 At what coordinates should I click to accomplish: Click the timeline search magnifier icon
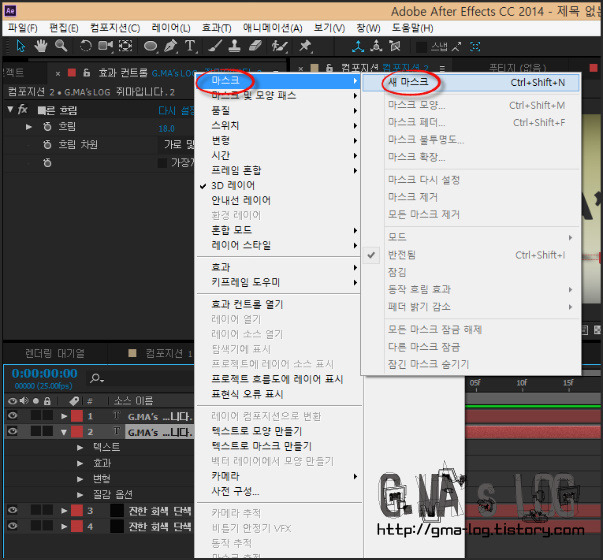coord(97,378)
